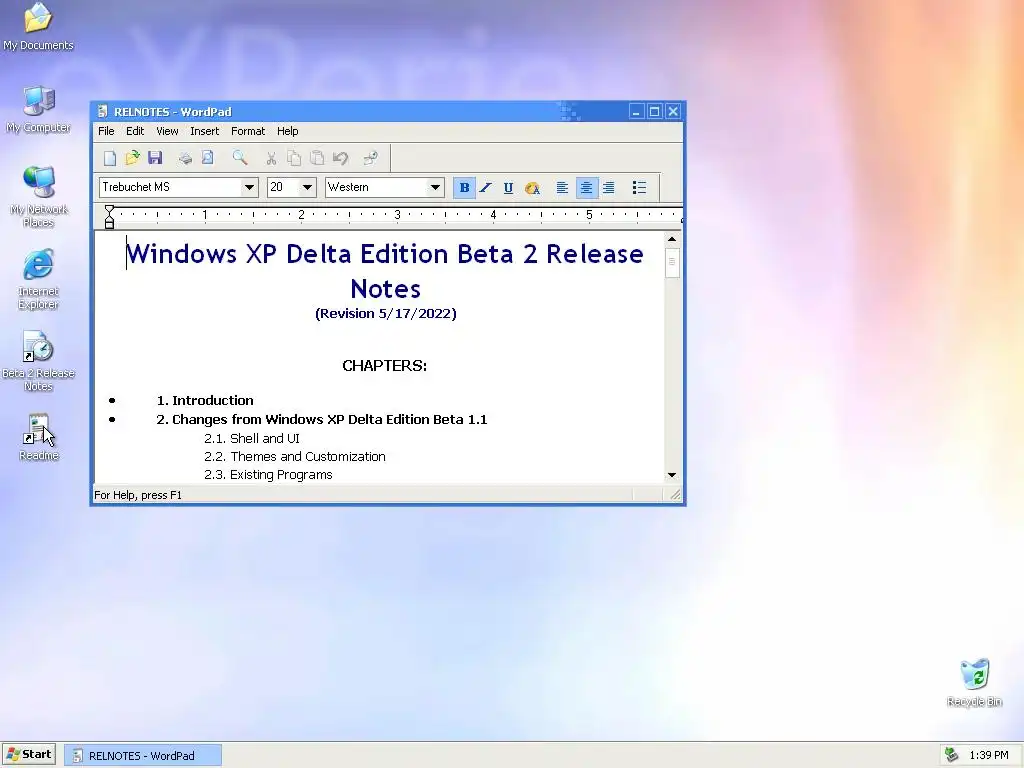Toggle Underline formatting button
The image size is (1024, 768).
(508, 188)
